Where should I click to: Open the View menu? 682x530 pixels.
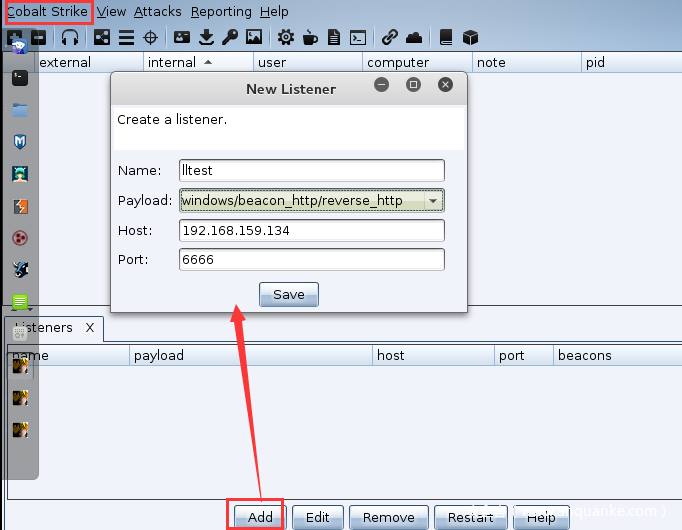pyautogui.click(x=111, y=12)
